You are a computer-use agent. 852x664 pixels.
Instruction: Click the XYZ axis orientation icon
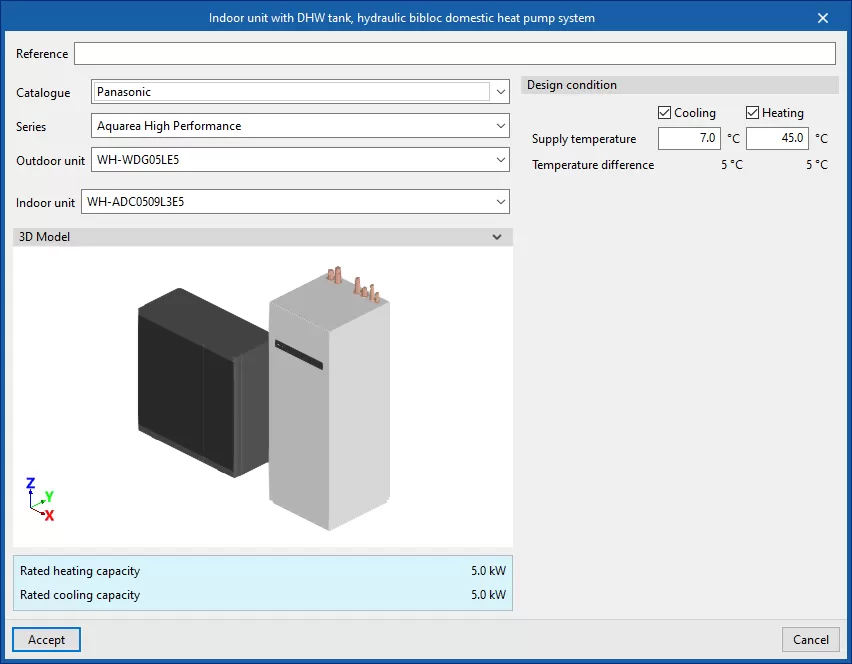click(40, 499)
